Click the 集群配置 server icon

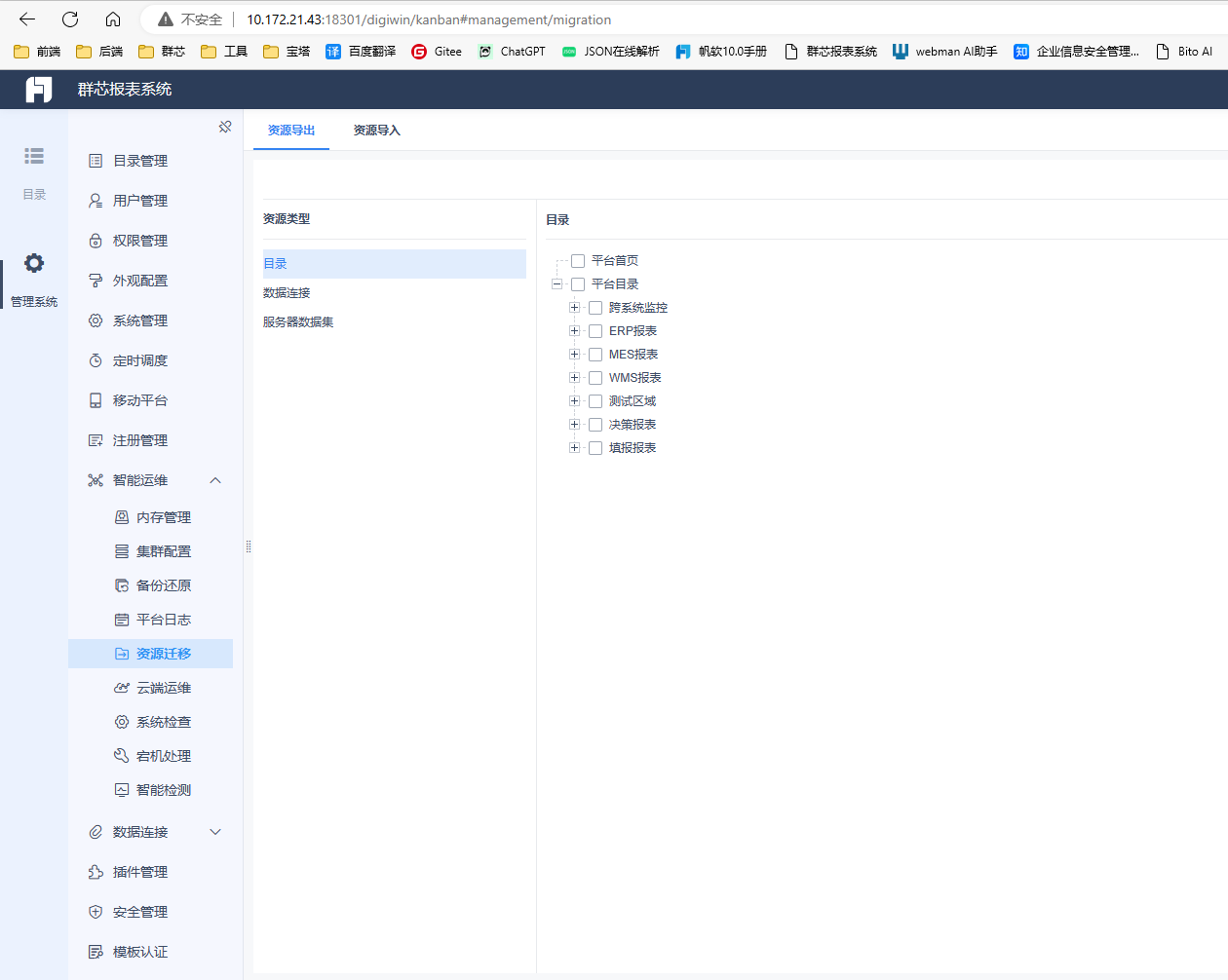click(122, 551)
